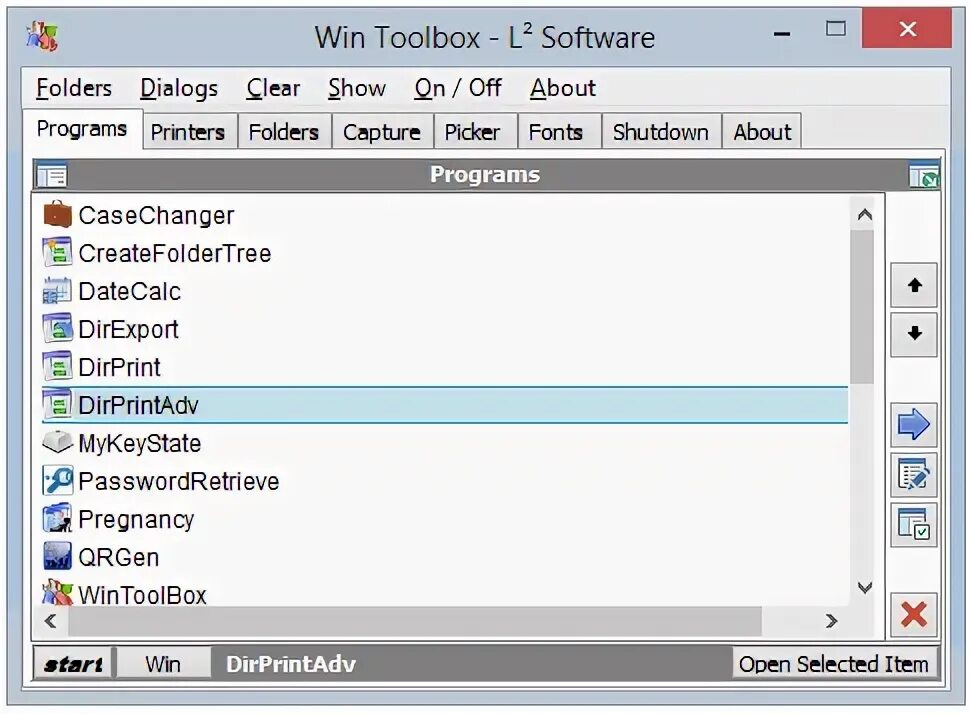Screen dimensions: 970x714
Task: Click the CaseChanger briefcase icon
Action: point(58,215)
